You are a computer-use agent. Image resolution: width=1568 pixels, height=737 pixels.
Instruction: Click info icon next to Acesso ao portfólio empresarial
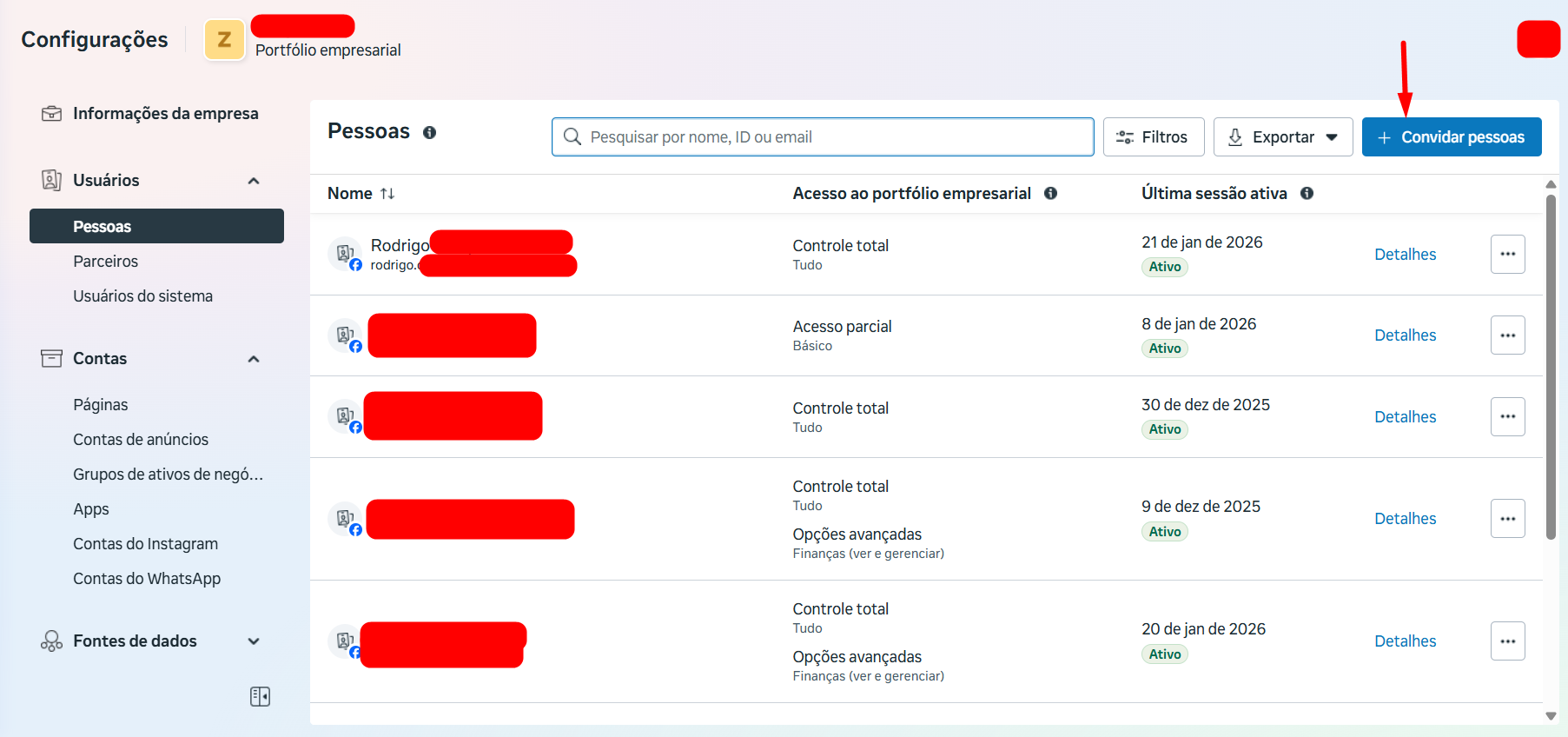pyautogui.click(x=1050, y=194)
